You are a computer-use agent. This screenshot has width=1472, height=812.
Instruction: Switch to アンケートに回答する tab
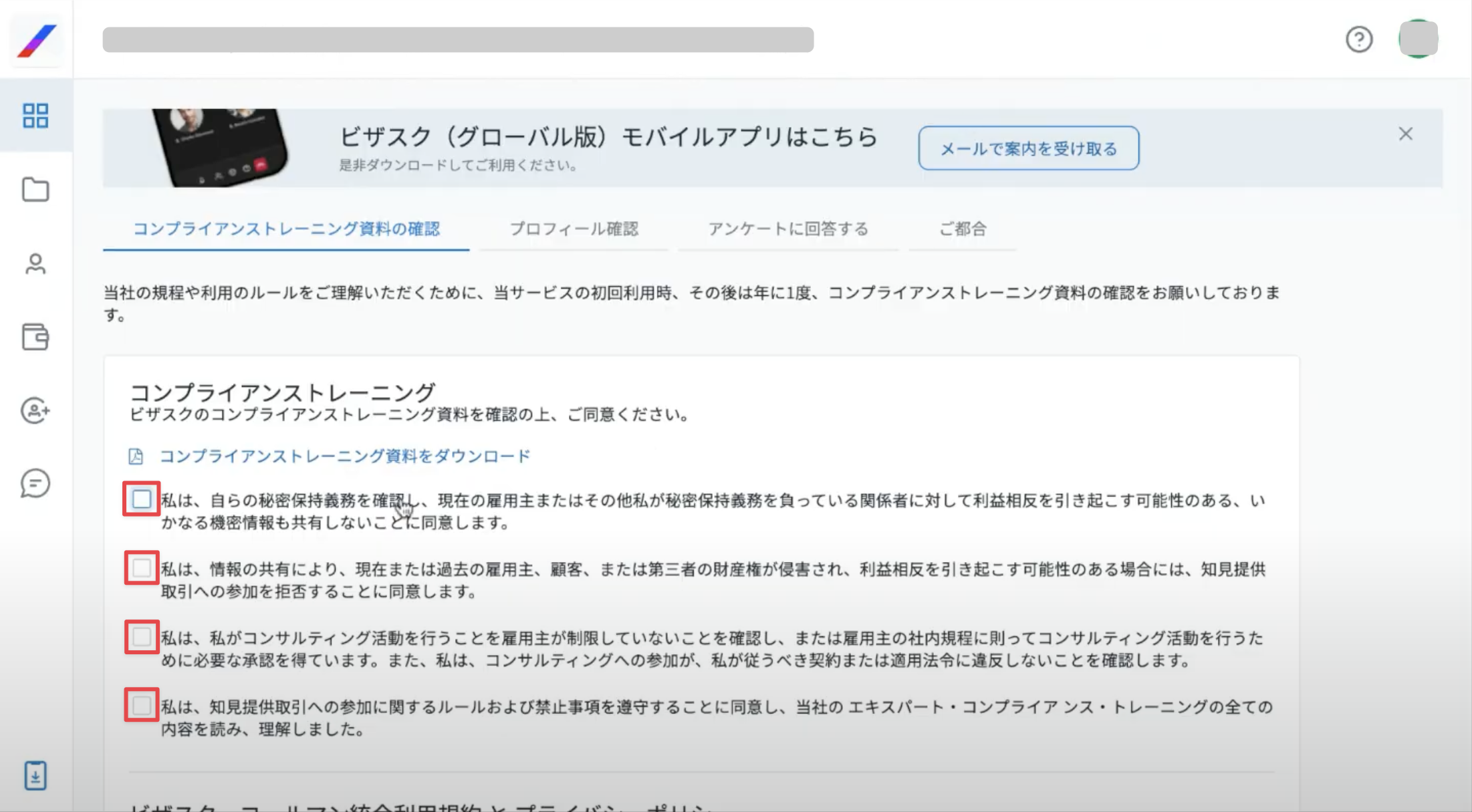(x=788, y=229)
